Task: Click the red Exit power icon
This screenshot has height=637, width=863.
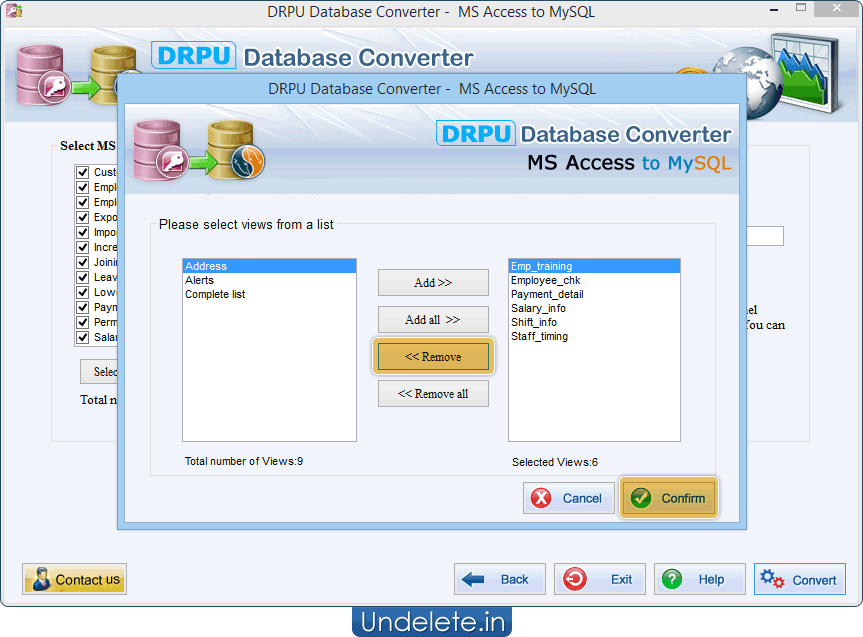Action: point(575,579)
